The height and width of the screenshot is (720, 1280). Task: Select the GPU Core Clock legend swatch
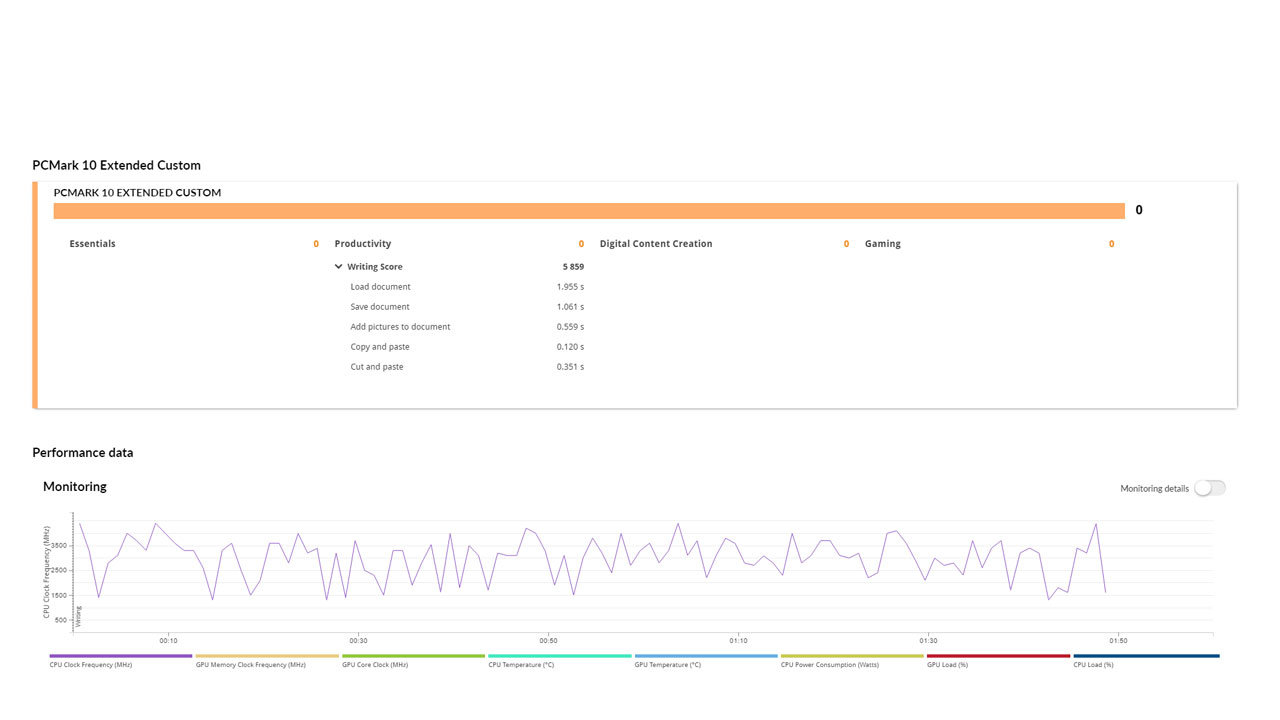click(413, 656)
